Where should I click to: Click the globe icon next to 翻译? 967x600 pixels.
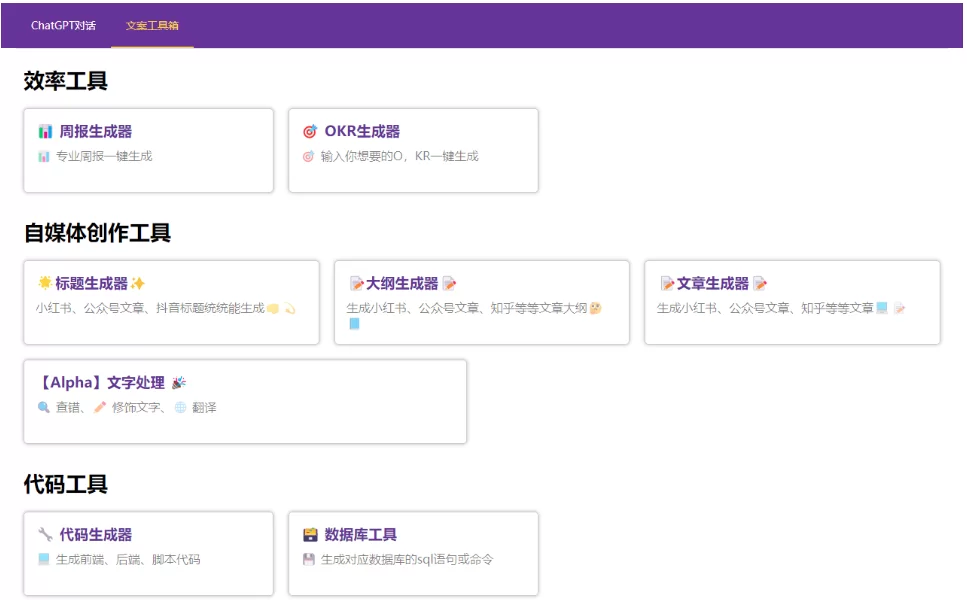click(x=180, y=408)
